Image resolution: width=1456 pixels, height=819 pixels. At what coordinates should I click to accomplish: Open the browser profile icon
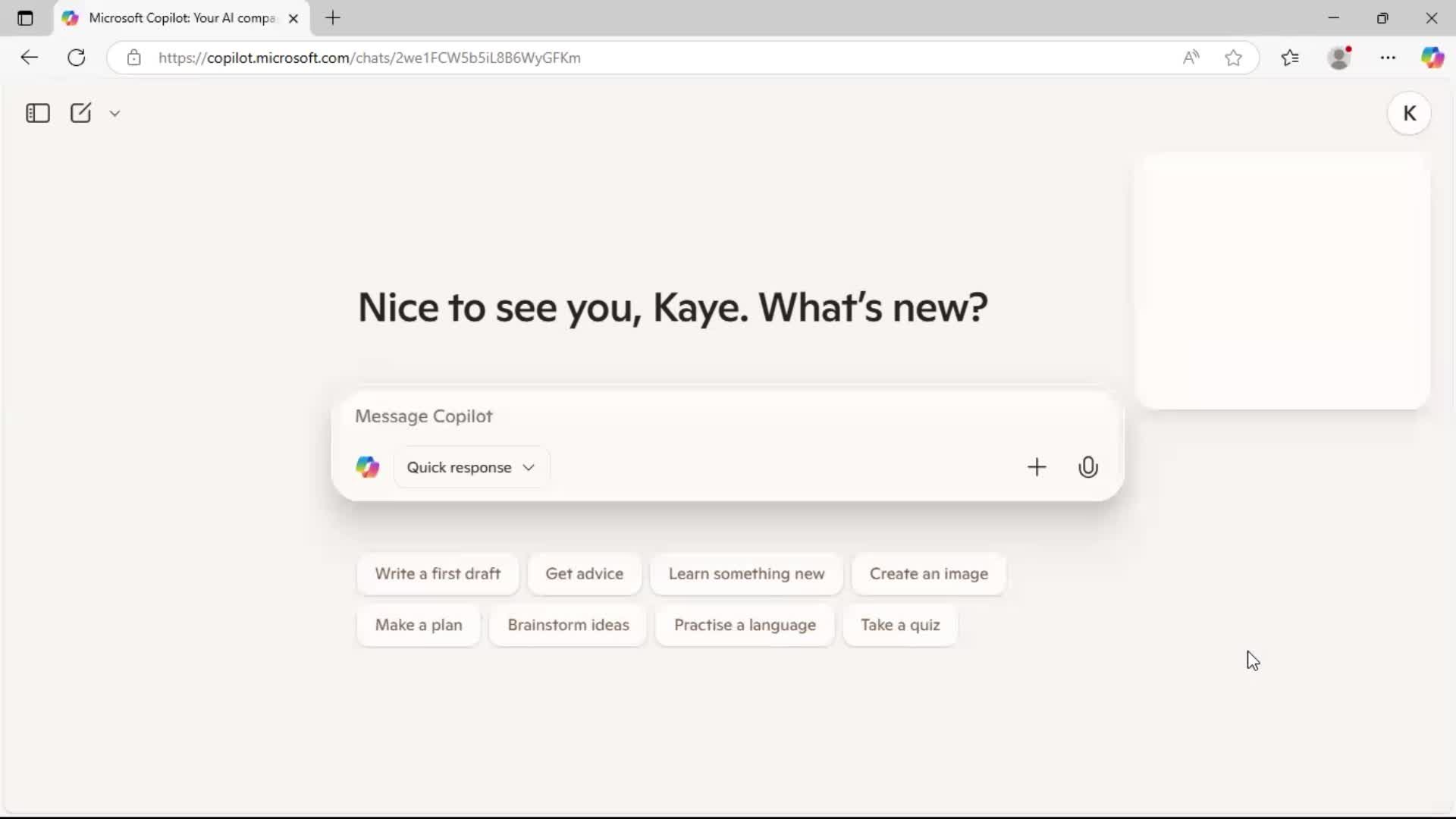(x=1340, y=58)
